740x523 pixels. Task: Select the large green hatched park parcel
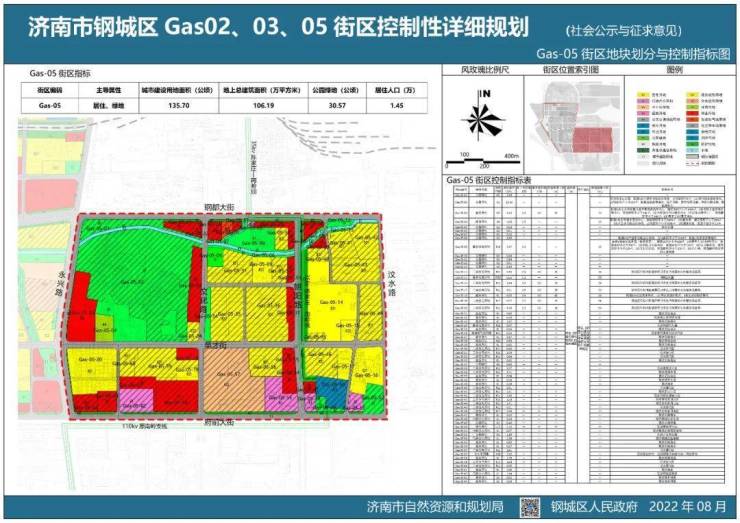[135, 278]
